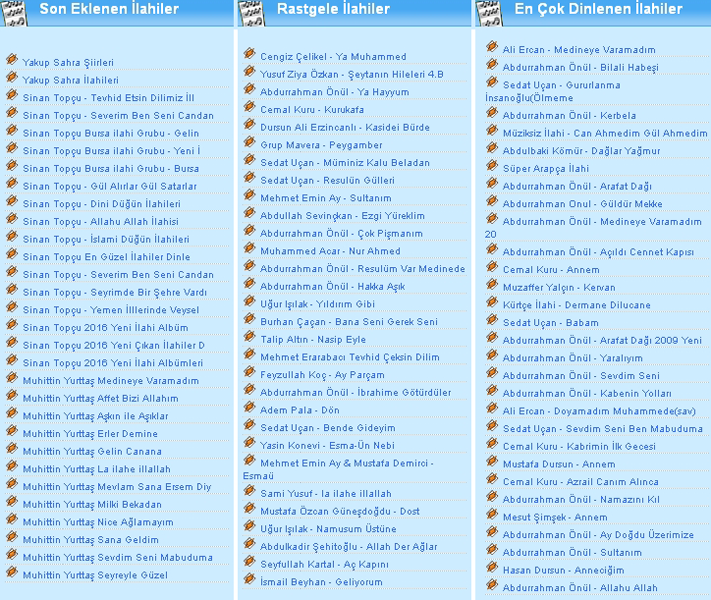Screen dimensions: 711x600
Task: Open Abdulbaki Kömür - Dağlar Yağmur
Action: pos(581,151)
